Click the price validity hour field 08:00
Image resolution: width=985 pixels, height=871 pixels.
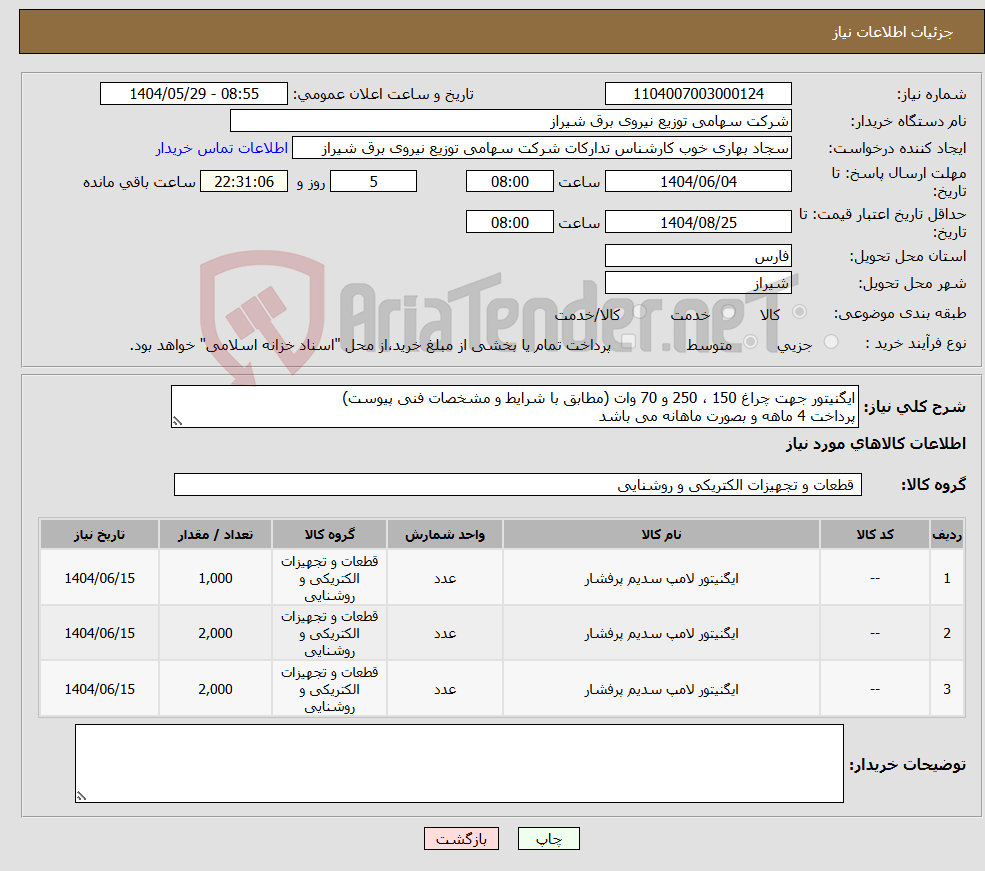509,222
